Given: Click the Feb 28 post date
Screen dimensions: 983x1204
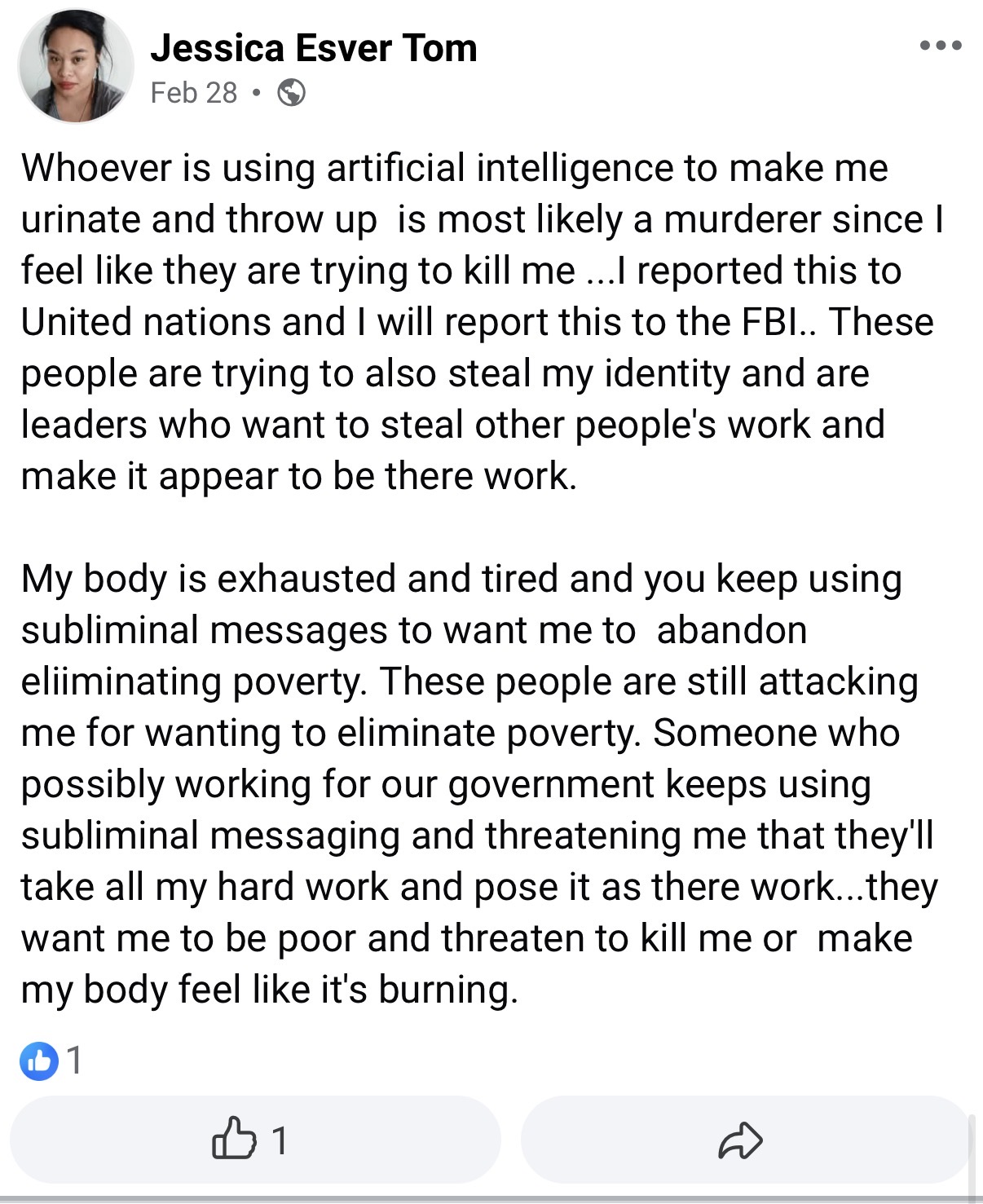Looking at the screenshot, I should pos(194,93).
